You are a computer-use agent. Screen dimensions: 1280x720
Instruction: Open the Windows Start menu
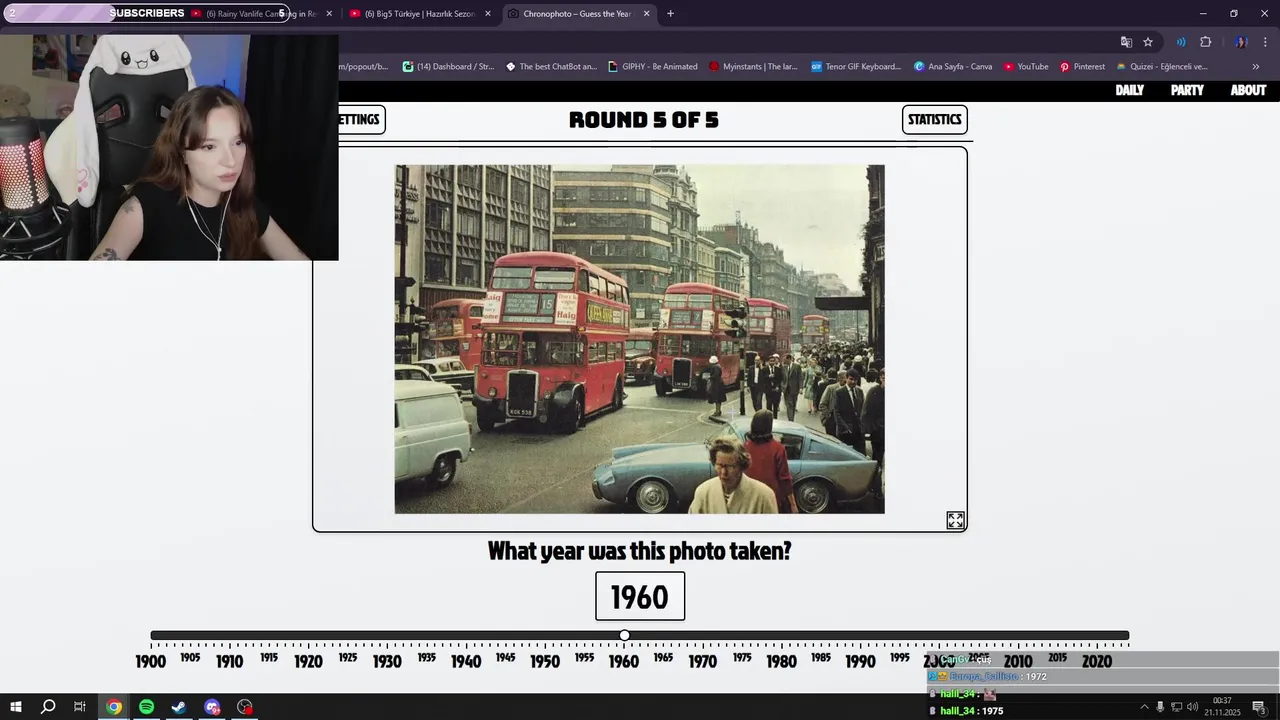[x=15, y=707]
